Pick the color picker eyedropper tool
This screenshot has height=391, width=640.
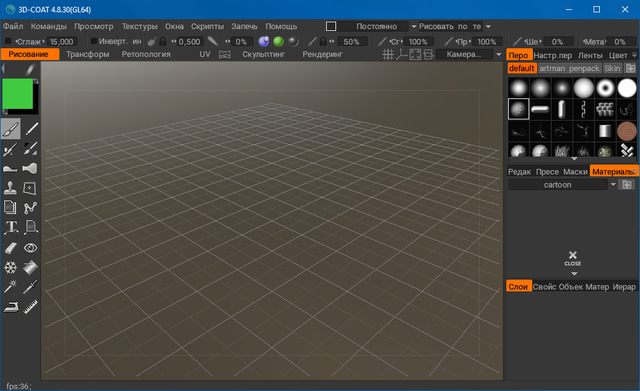pyautogui.click(x=31, y=287)
